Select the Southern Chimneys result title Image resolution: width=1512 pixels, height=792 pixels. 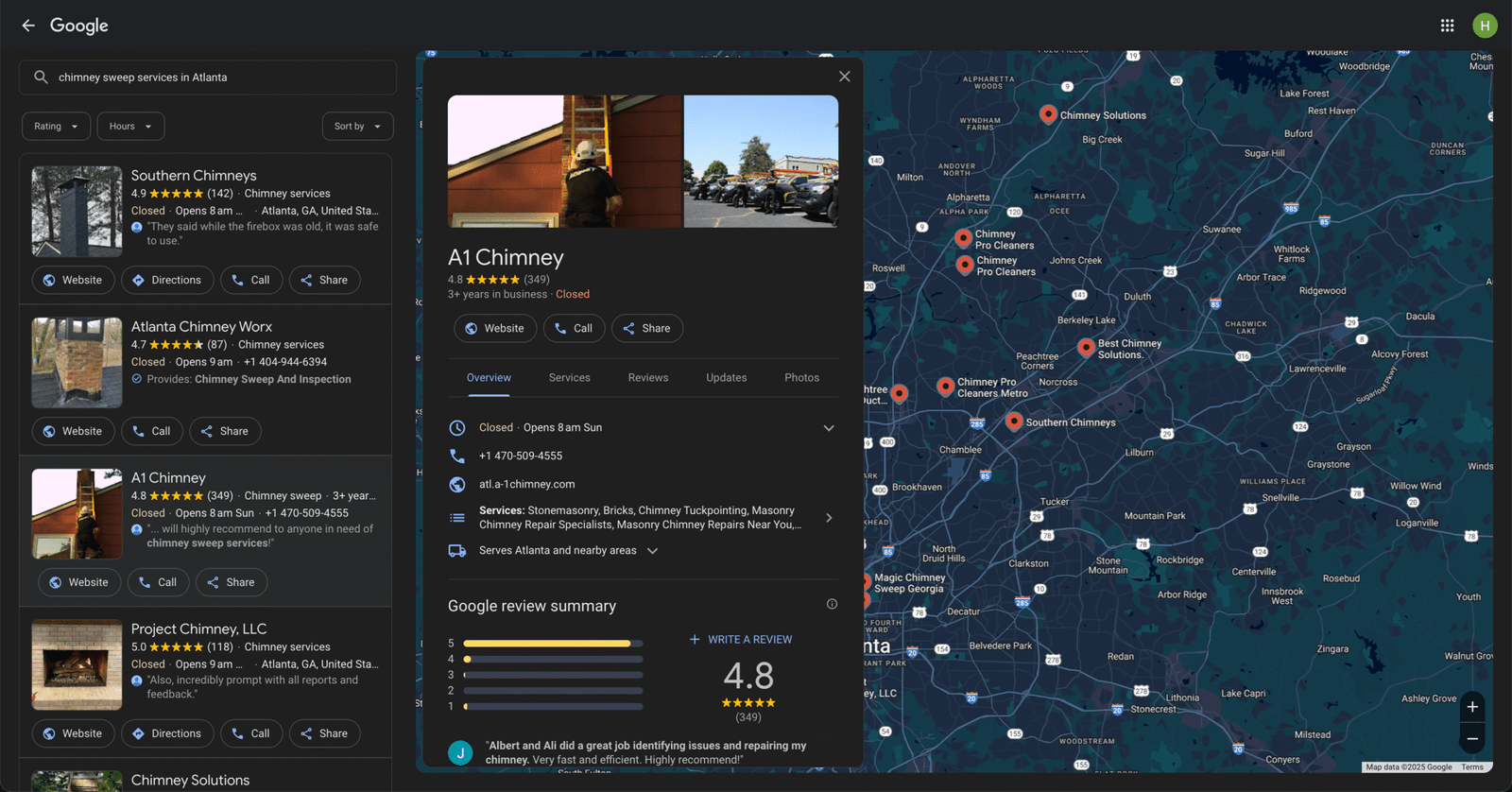point(194,176)
